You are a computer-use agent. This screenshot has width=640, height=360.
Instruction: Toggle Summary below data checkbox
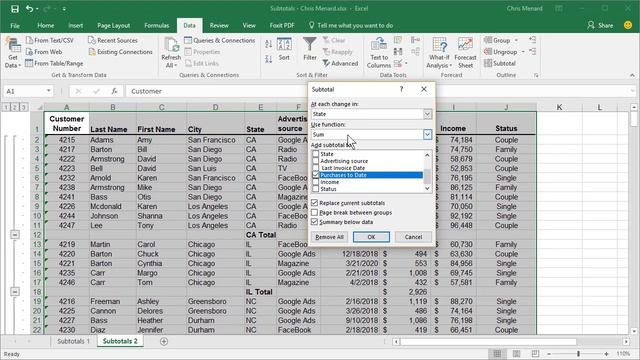coord(314,222)
